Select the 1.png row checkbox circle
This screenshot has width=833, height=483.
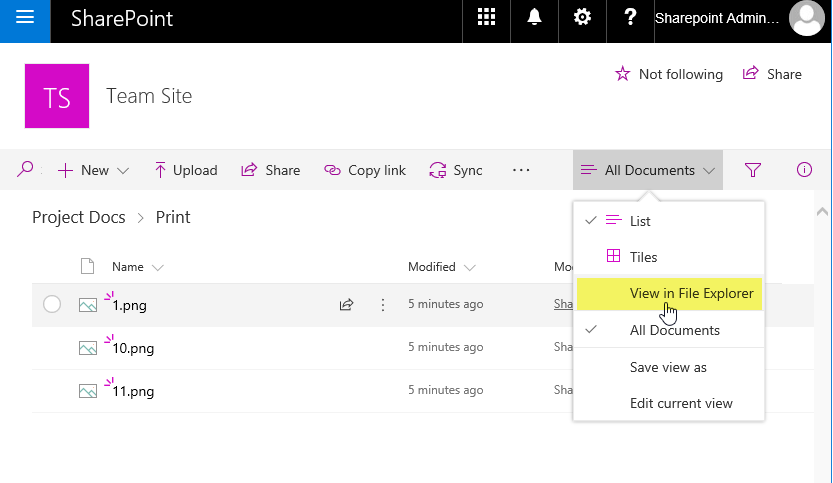(x=52, y=304)
